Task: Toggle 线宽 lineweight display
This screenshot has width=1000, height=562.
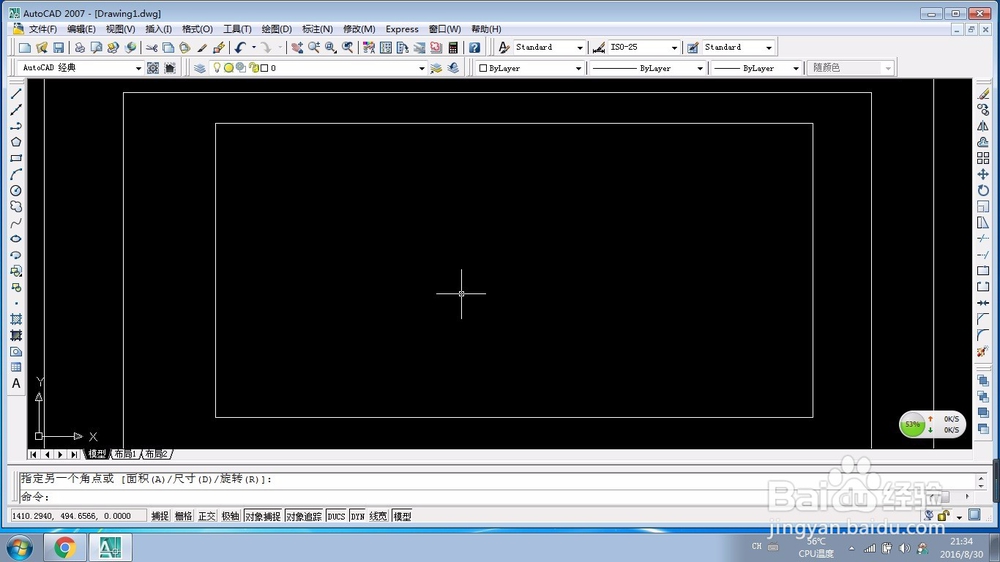Action: tap(378, 516)
